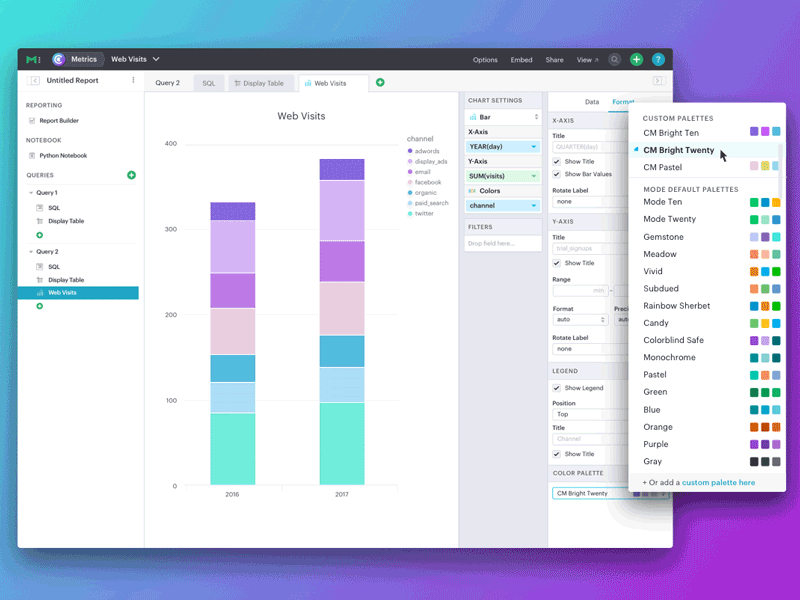Screen dimensions: 800x600
Task: Click the green plus button in the header
Action: (x=636, y=60)
